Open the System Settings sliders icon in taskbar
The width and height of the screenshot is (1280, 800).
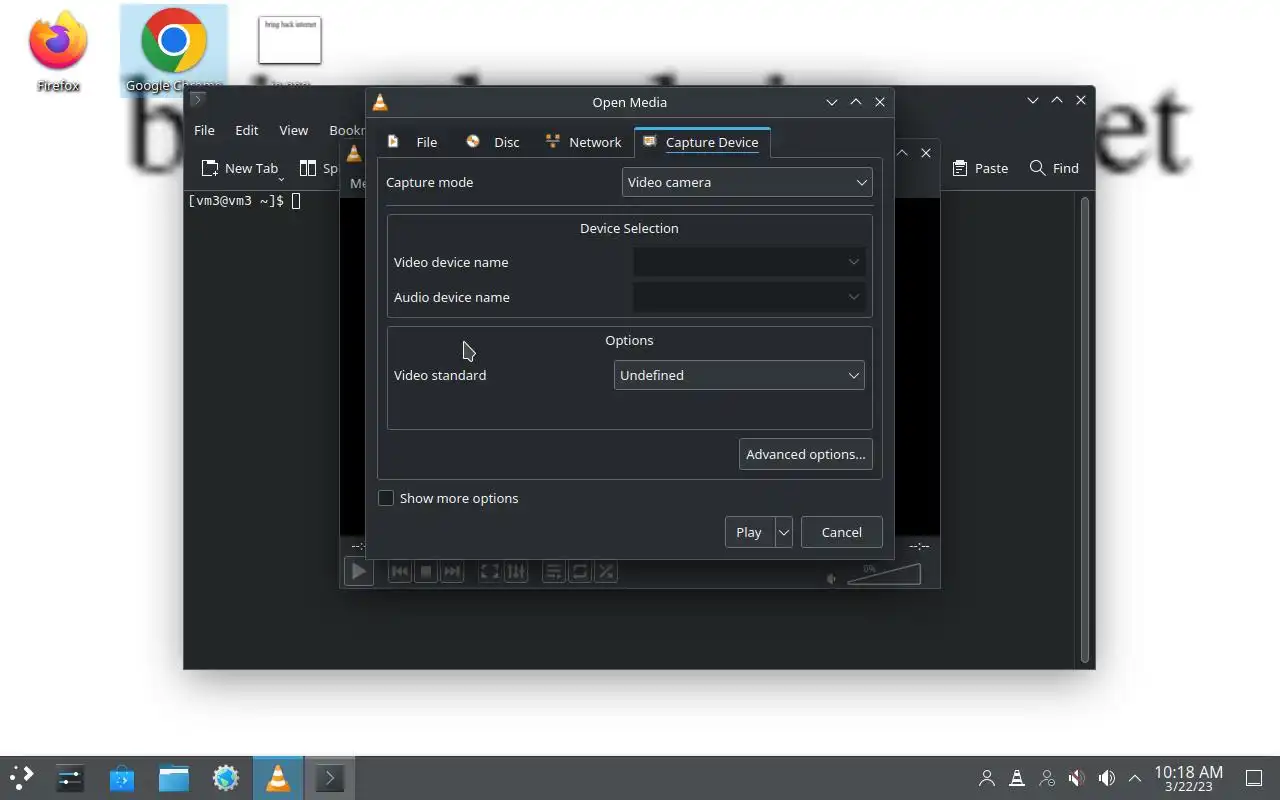click(x=70, y=778)
